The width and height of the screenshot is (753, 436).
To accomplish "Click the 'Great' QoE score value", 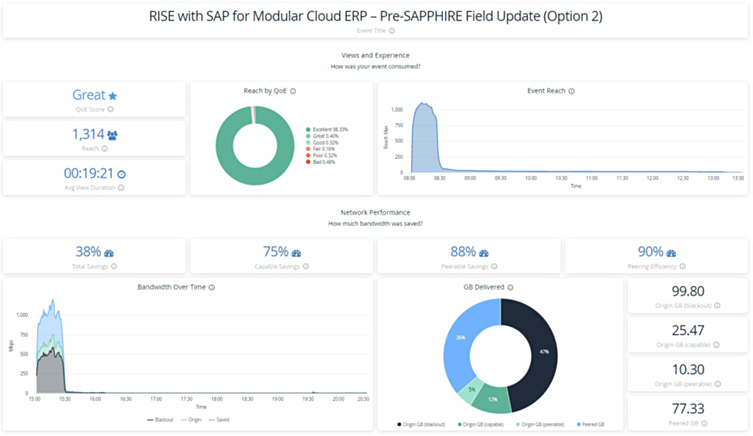I will point(89,95).
